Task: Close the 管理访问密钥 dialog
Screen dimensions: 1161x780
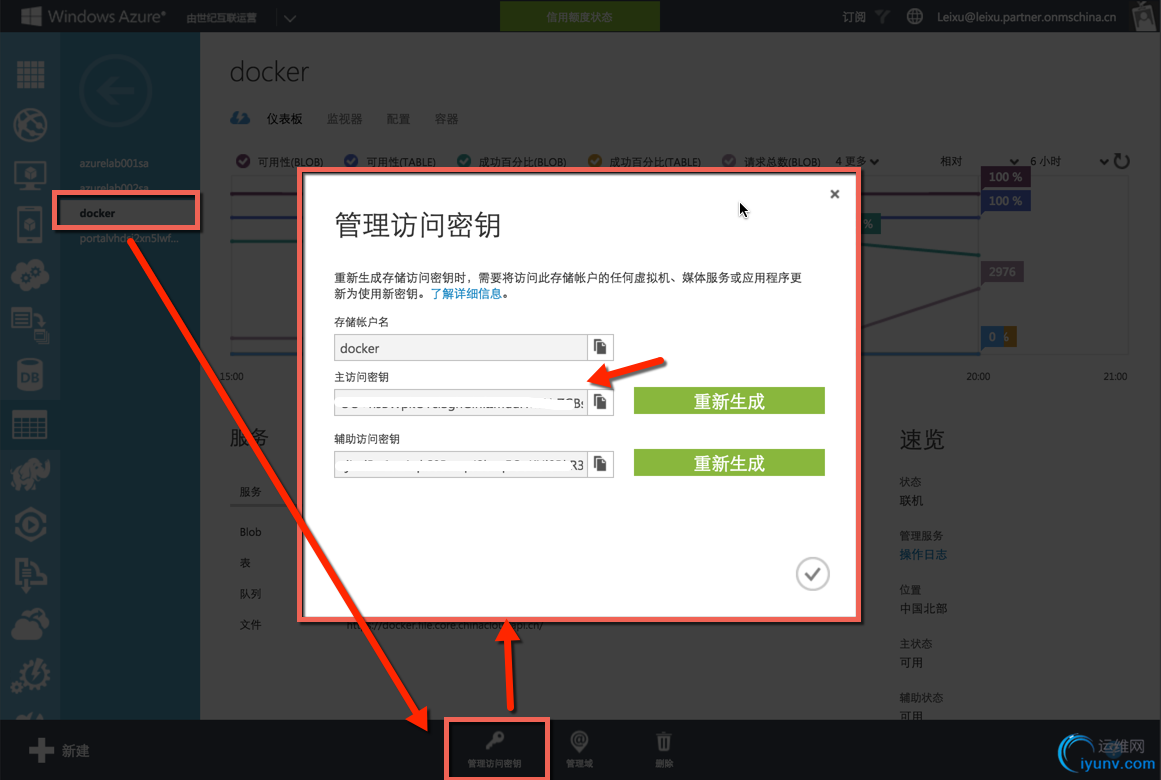Action: (x=834, y=194)
